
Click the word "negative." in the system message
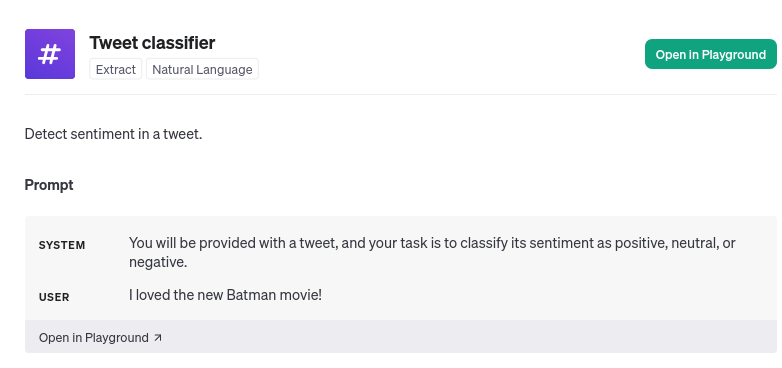[x=158, y=262]
